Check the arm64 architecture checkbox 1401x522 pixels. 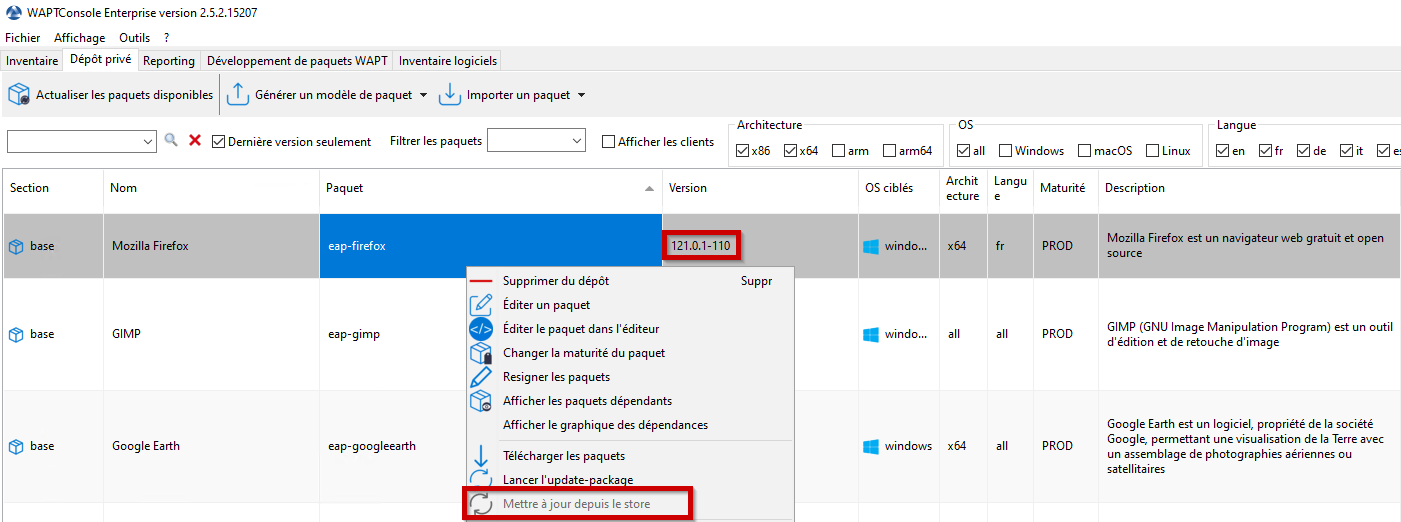tap(889, 151)
